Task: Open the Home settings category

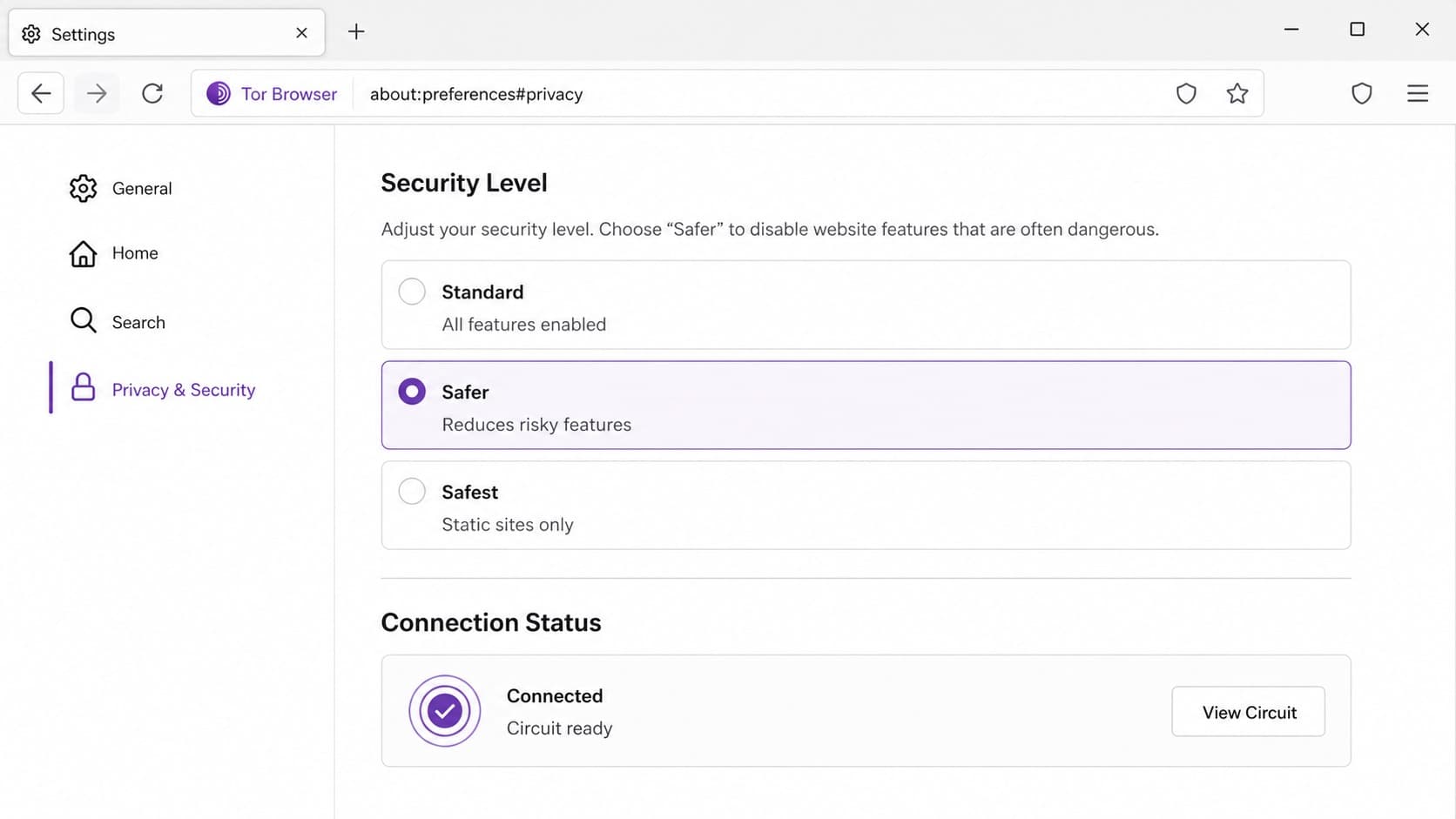Action: [135, 253]
